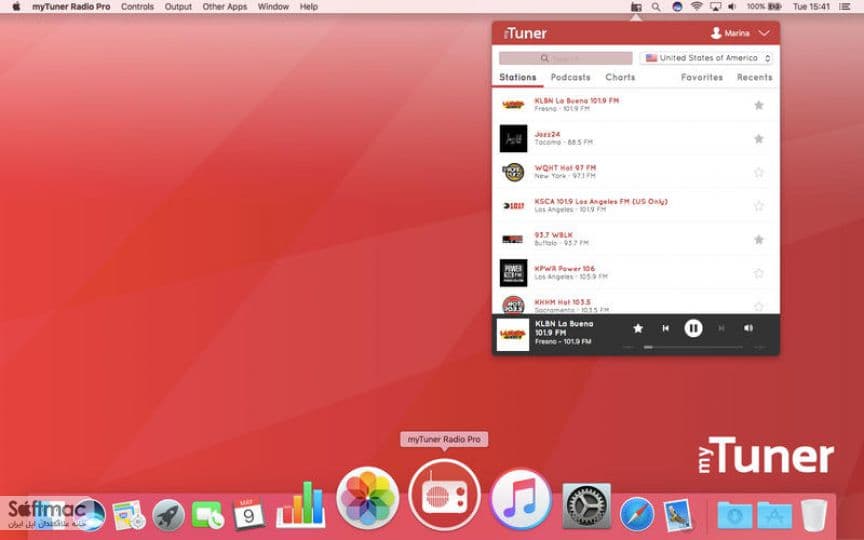864x540 pixels.
Task: Open System Preferences from the Dock
Action: point(586,507)
